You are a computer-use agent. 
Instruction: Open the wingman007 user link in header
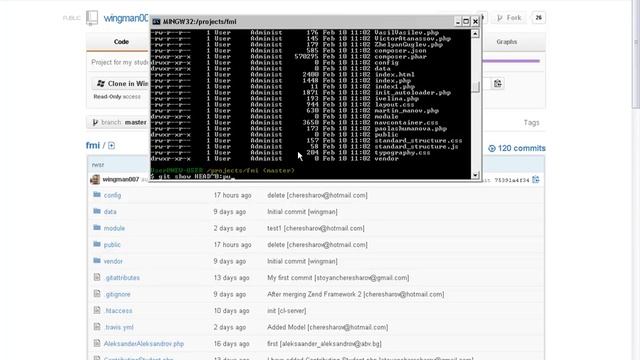tap(126, 18)
